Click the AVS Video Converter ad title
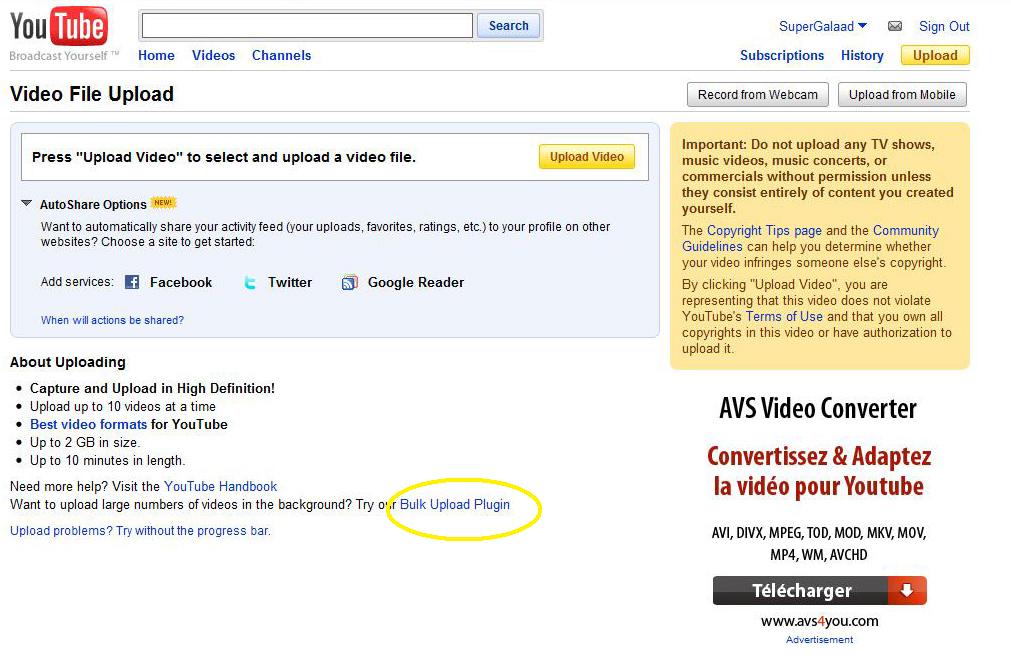This screenshot has width=1011, height=666. [818, 408]
